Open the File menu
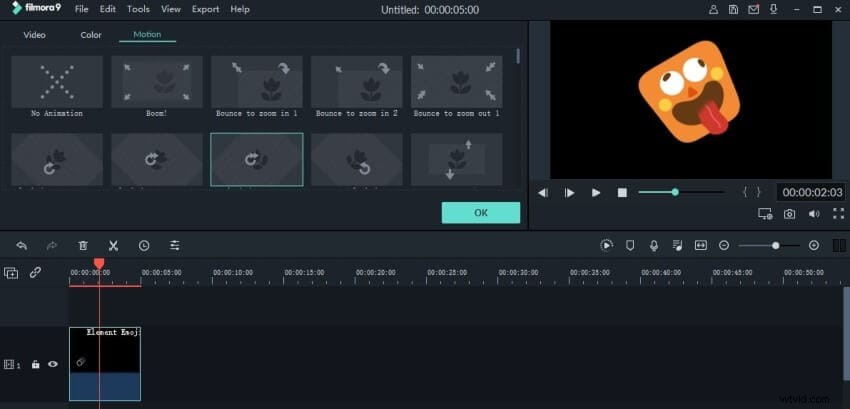 coord(81,9)
